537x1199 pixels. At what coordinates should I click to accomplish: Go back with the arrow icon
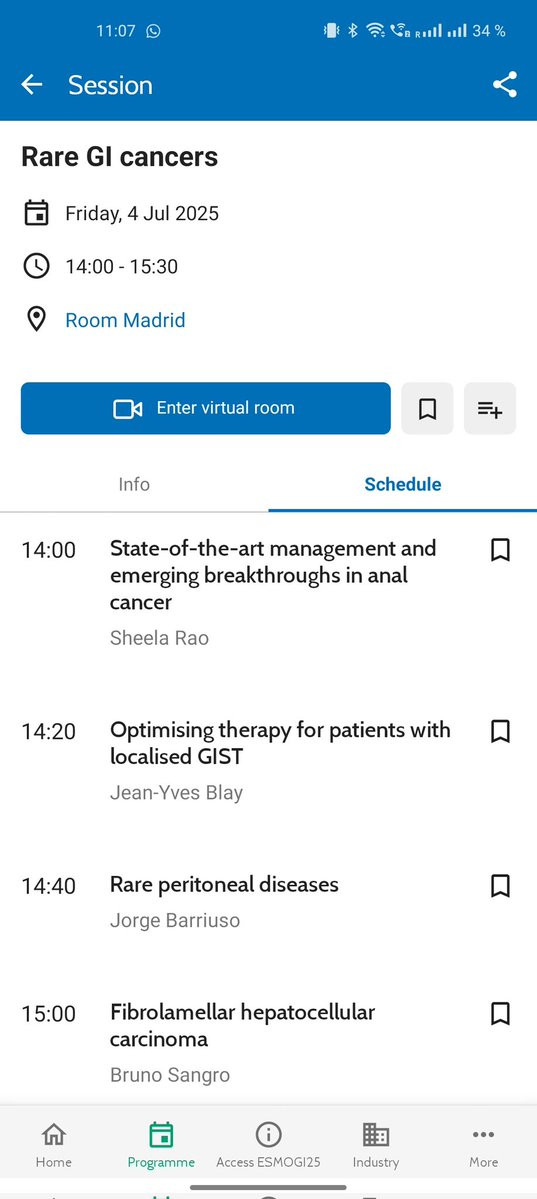31,85
